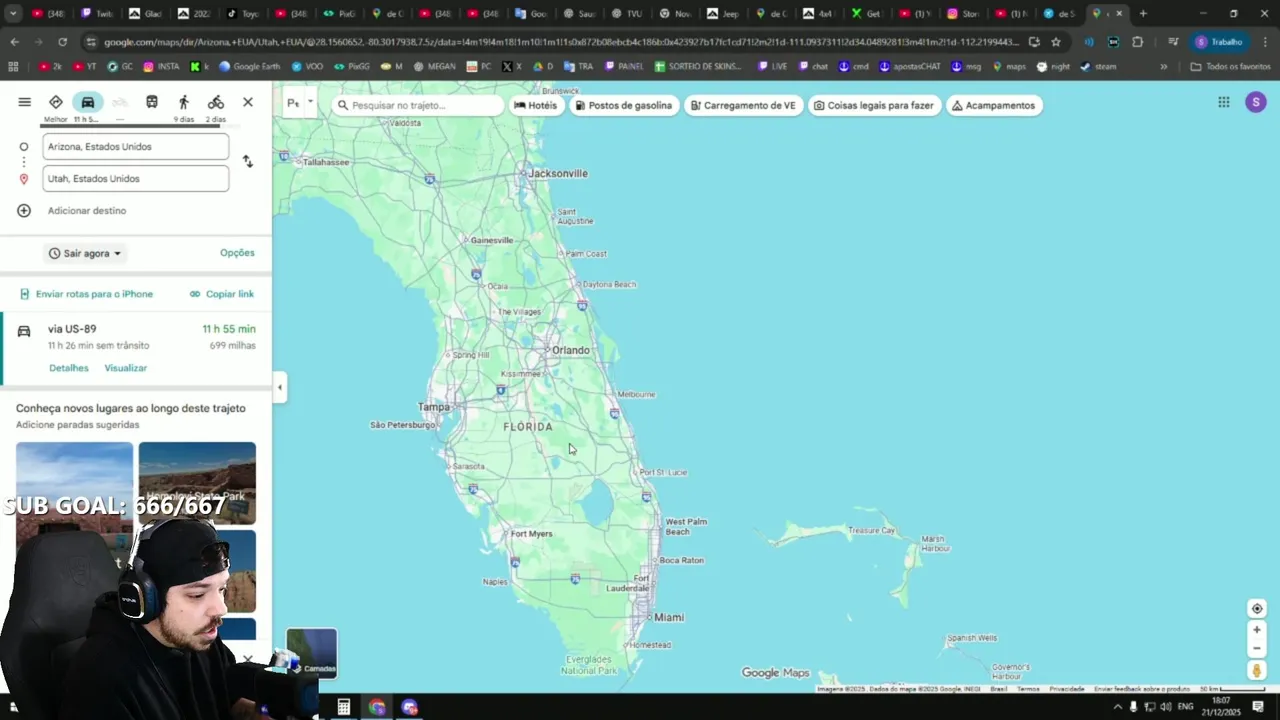Open route Opções
The image size is (1280, 720).
click(x=237, y=253)
